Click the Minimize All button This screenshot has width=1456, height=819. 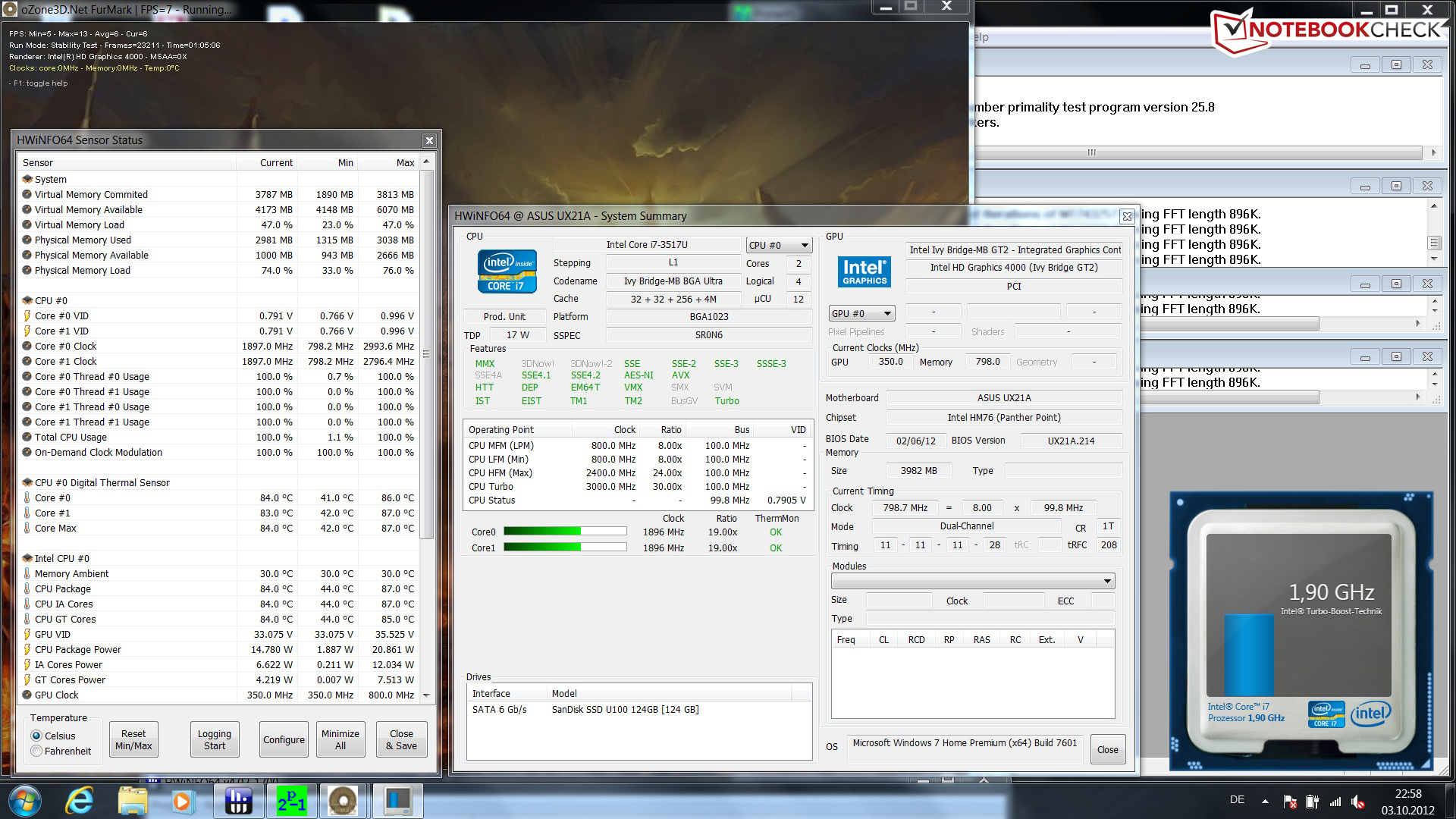point(340,740)
